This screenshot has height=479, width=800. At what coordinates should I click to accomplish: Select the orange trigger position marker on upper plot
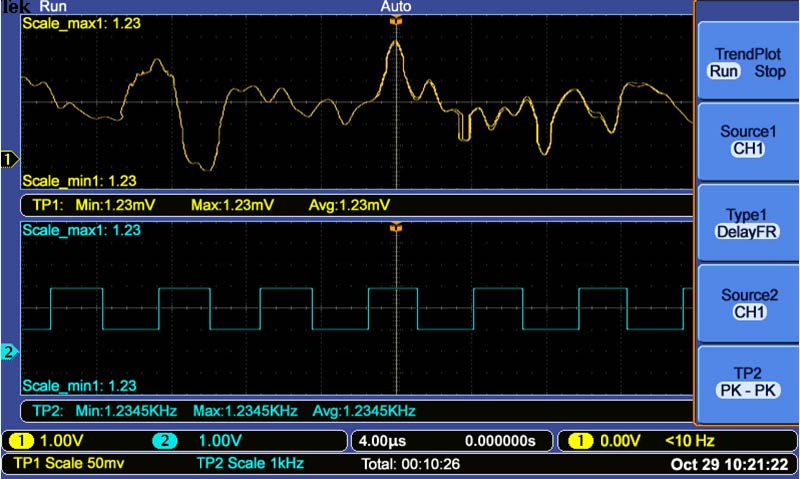397,21
